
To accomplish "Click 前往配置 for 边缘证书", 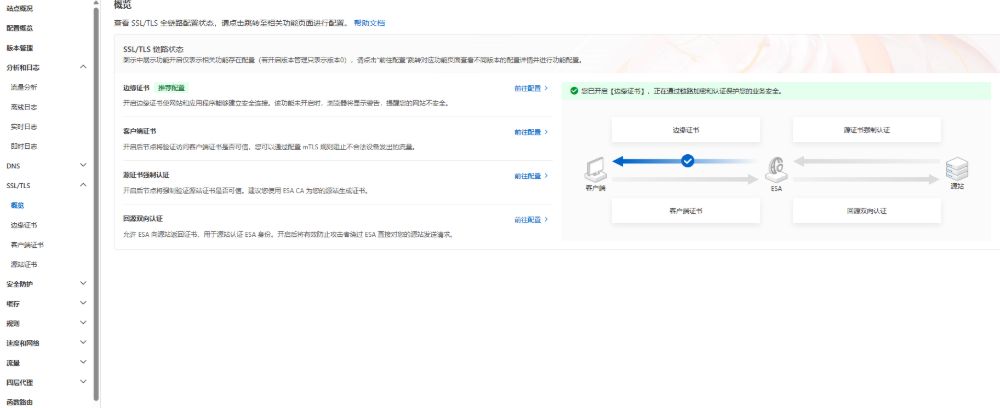I will click(530, 88).
